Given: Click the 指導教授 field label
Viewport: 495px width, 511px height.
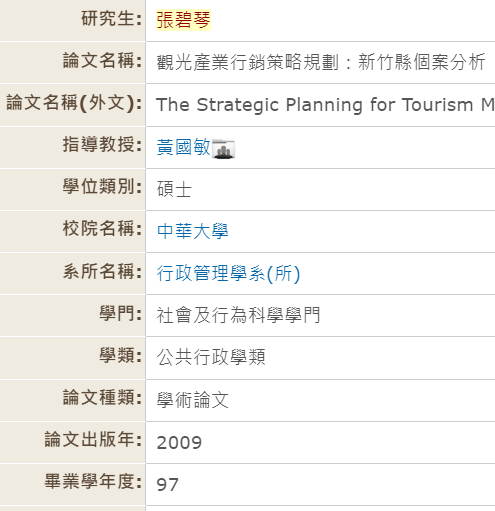Looking at the screenshot, I should pyautogui.click(x=103, y=144).
